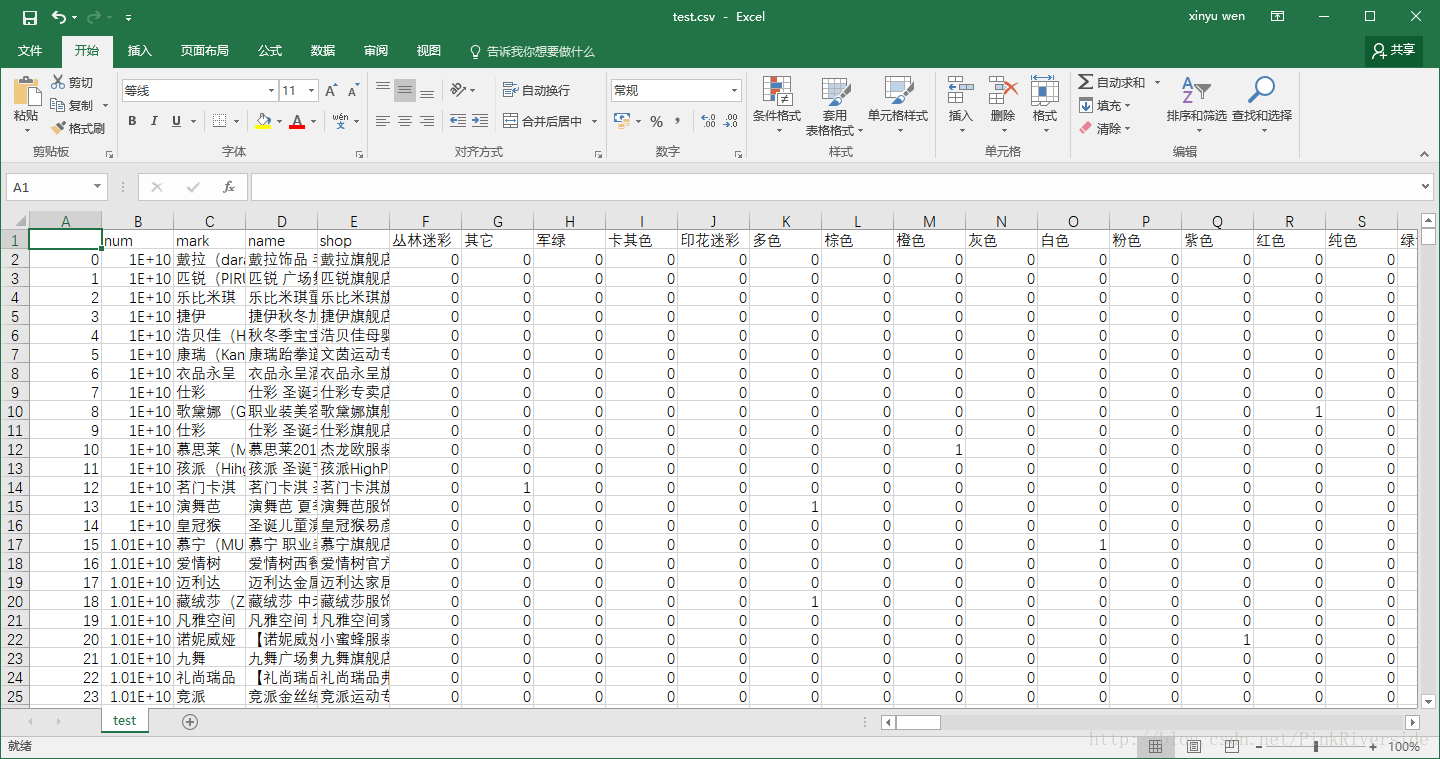Open AutoSum dropdown arrow
This screenshot has height=759, width=1440.
[1157, 83]
